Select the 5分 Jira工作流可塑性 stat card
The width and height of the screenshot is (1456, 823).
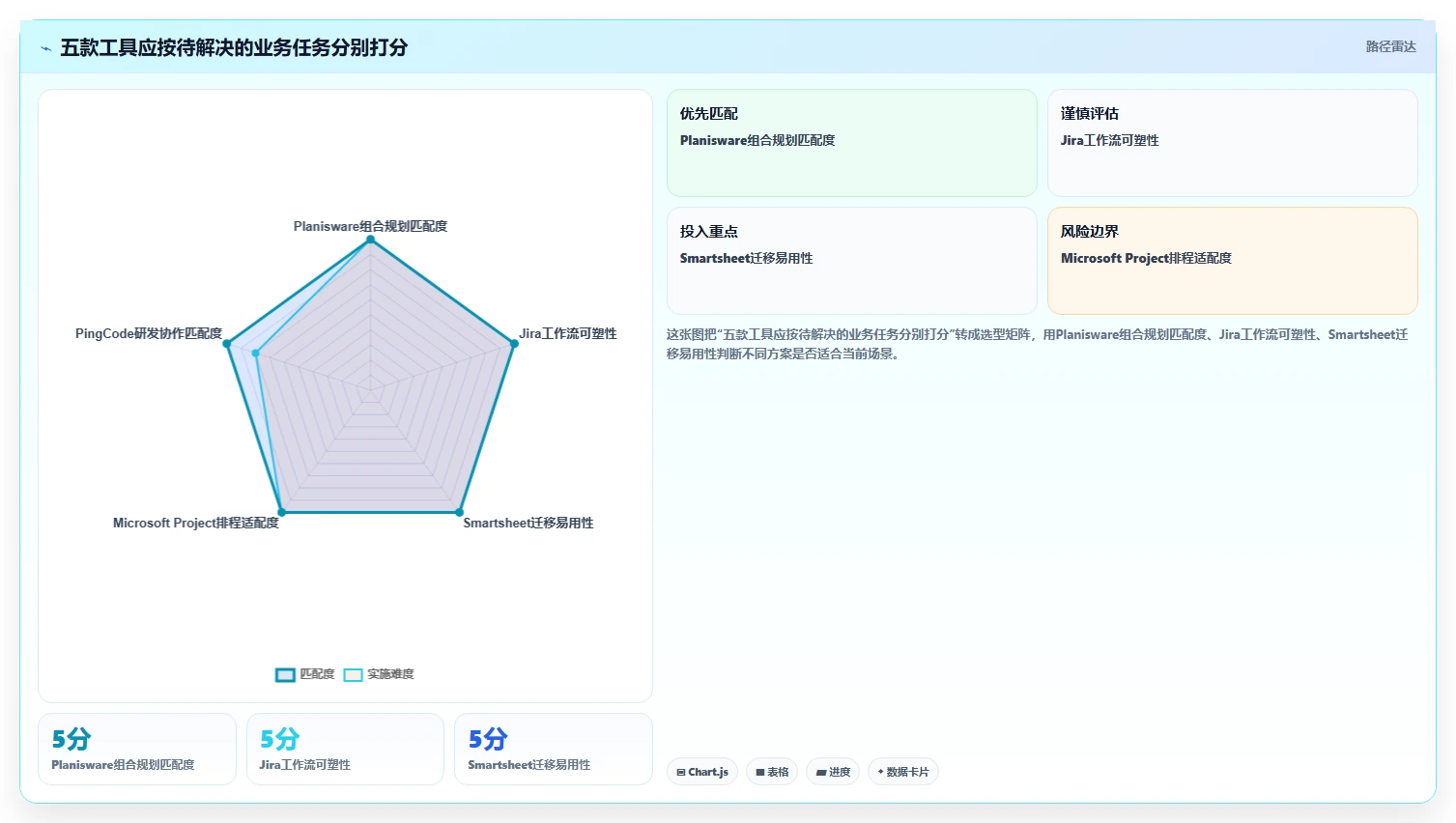(x=345, y=749)
